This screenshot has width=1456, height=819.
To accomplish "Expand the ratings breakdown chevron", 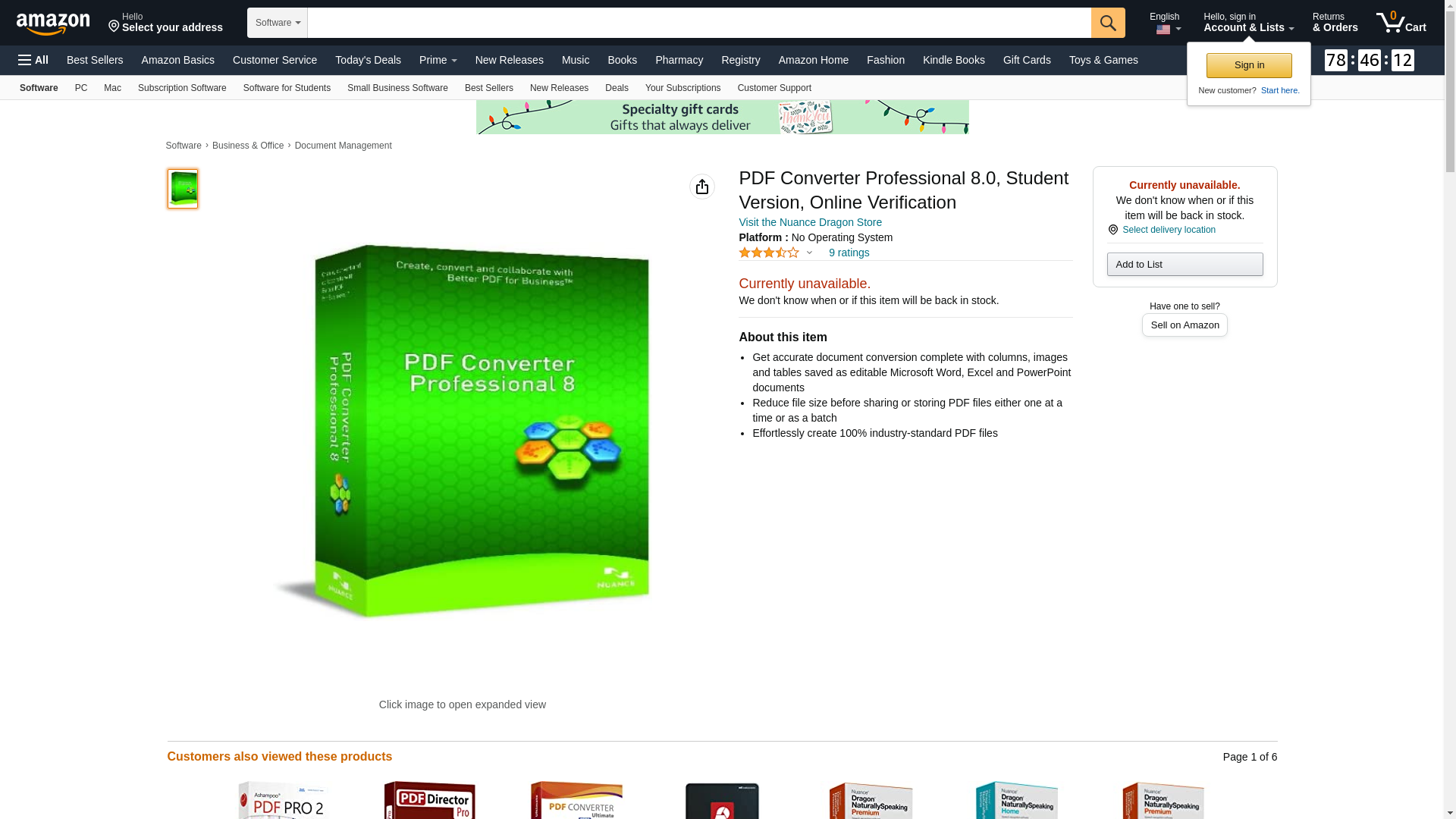I will 809,253.
